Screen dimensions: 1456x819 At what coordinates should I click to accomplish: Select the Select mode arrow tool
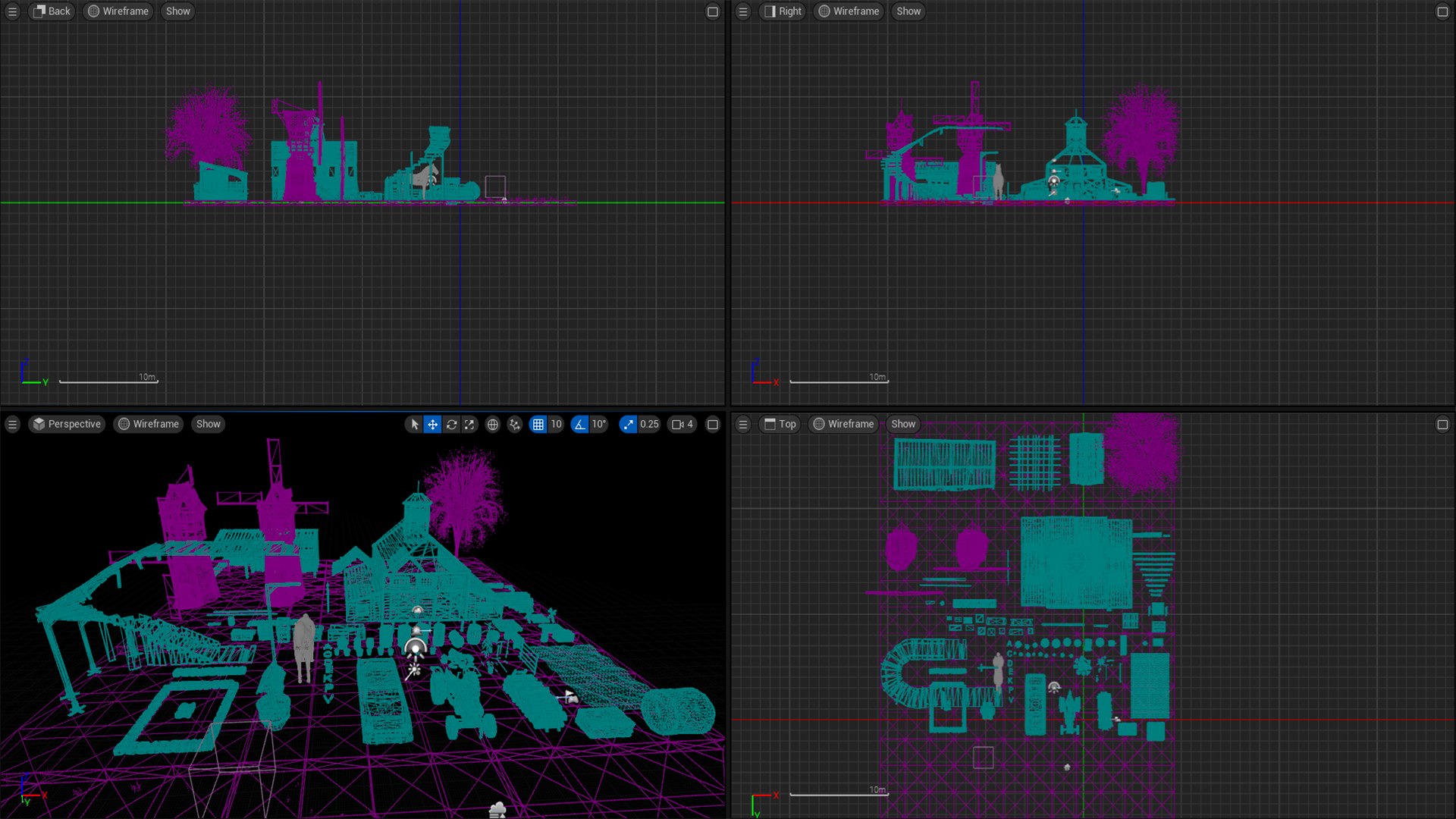click(414, 425)
